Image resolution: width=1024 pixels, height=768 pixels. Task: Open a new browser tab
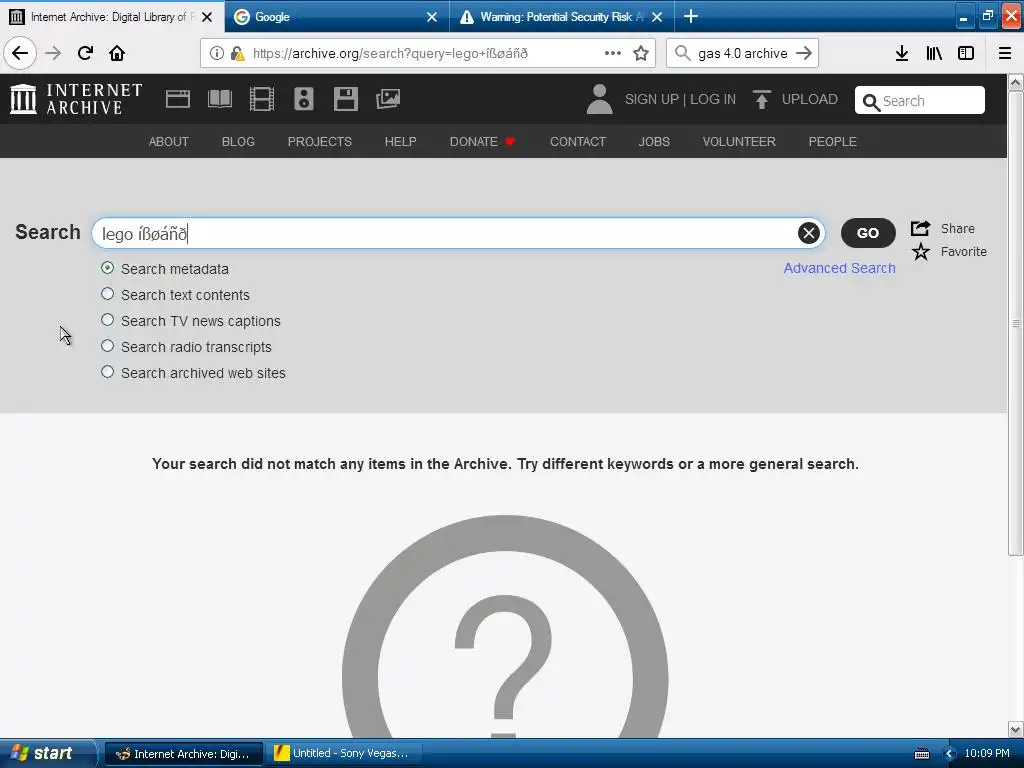(x=691, y=16)
